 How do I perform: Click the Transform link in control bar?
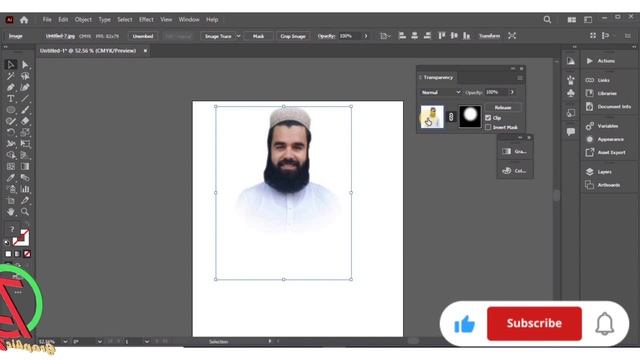pos(489,36)
